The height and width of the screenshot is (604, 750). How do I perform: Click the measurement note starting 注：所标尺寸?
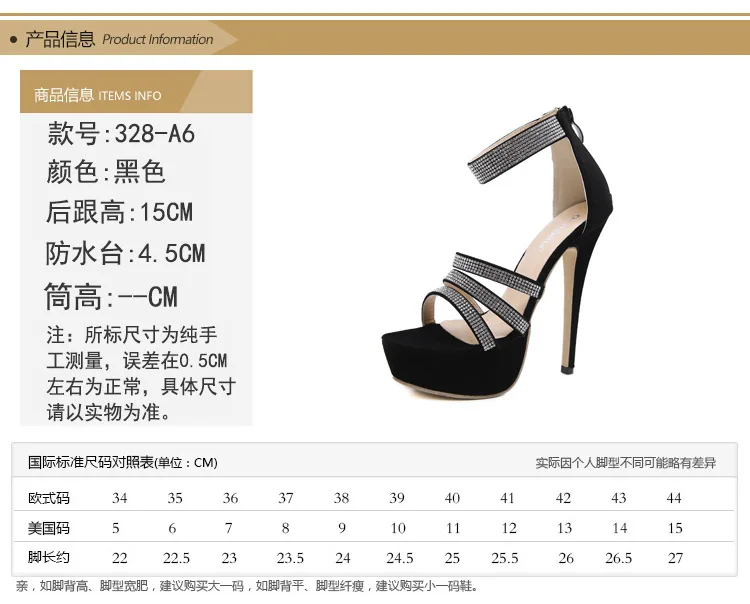[x=141, y=373]
